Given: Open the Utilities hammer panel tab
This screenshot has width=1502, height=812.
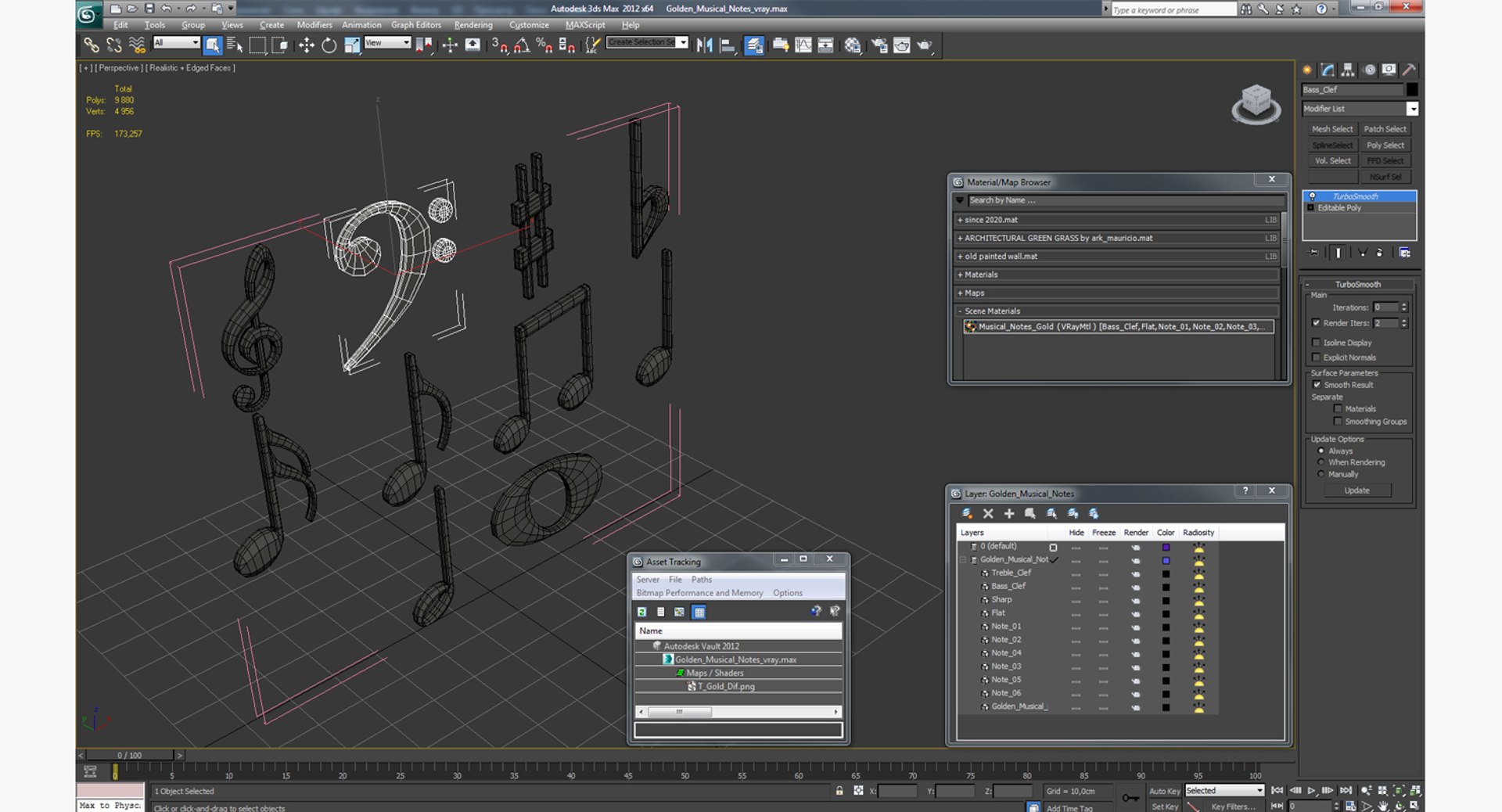Looking at the screenshot, I should (x=1409, y=70).
